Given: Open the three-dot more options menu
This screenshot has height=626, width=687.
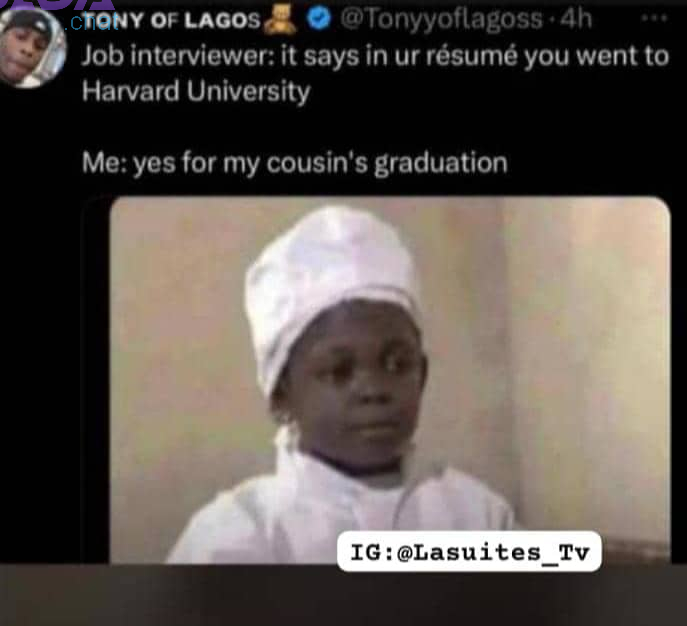Looking at the screenshot, I should point(654,18).
